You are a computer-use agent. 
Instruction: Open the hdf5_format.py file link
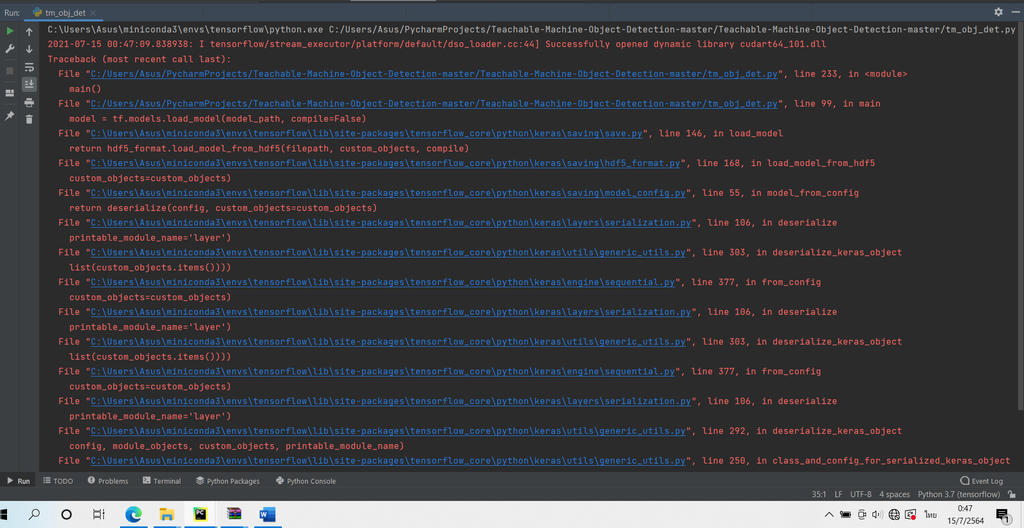(x=385, y=163)
